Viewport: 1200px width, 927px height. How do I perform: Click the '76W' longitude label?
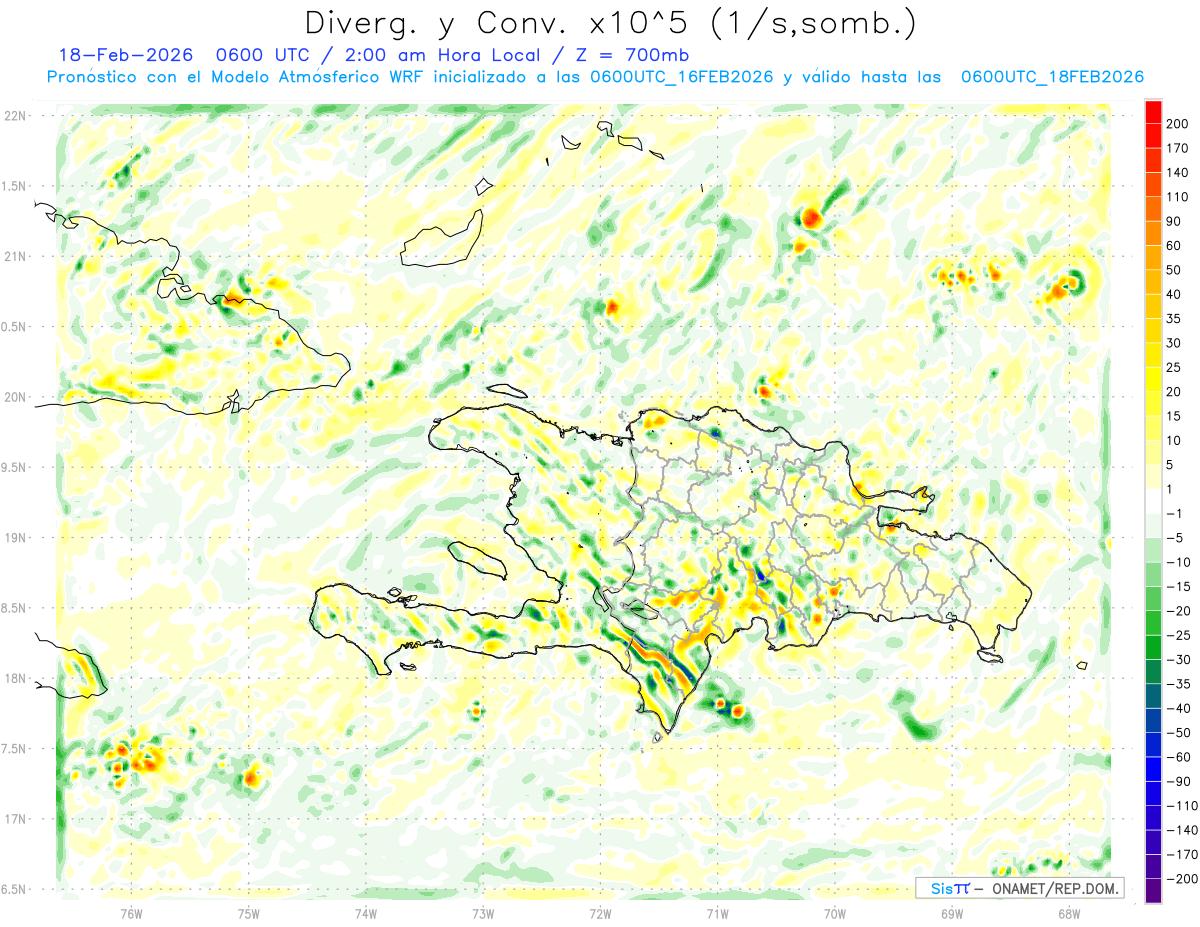coord(131,914)
